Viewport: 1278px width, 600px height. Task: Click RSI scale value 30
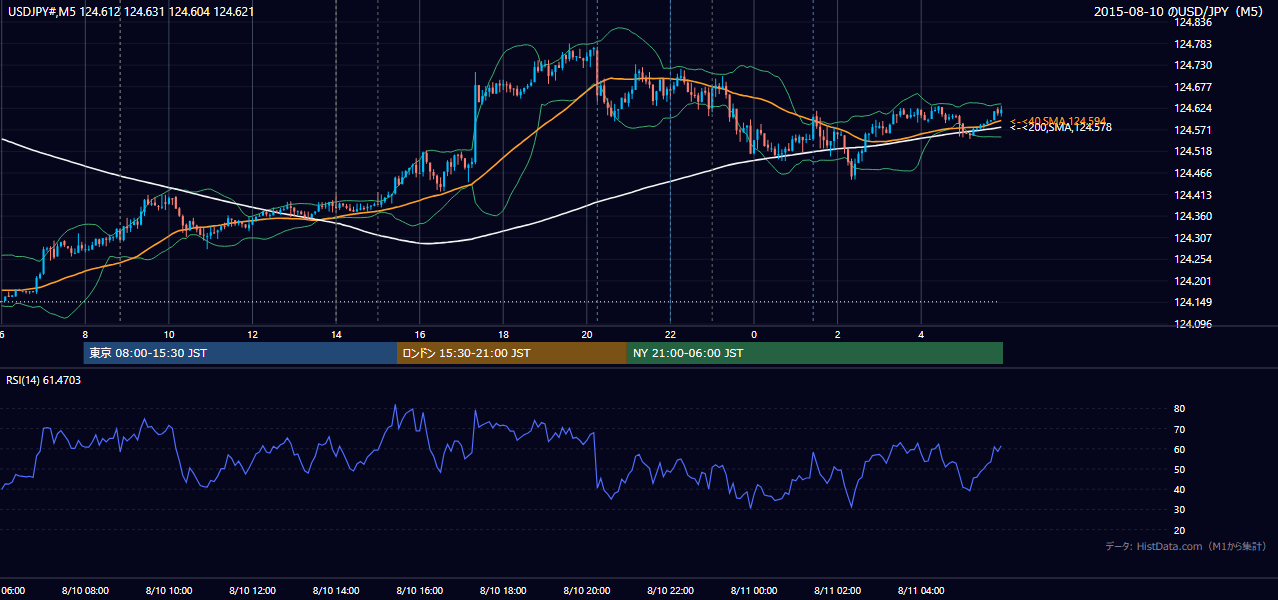[1179, 510]
